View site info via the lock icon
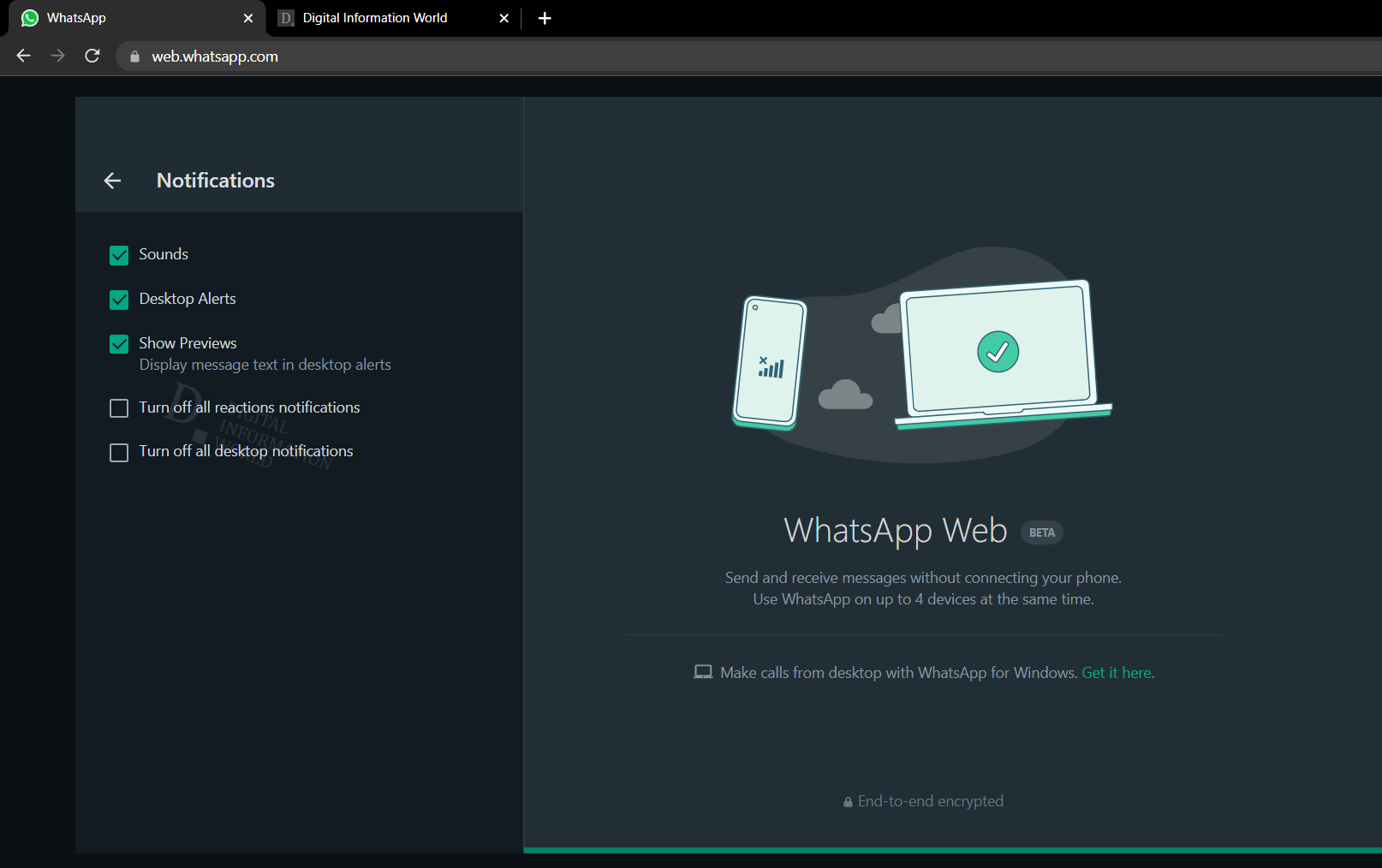1382x868 pixels. (x=134, y=56)
